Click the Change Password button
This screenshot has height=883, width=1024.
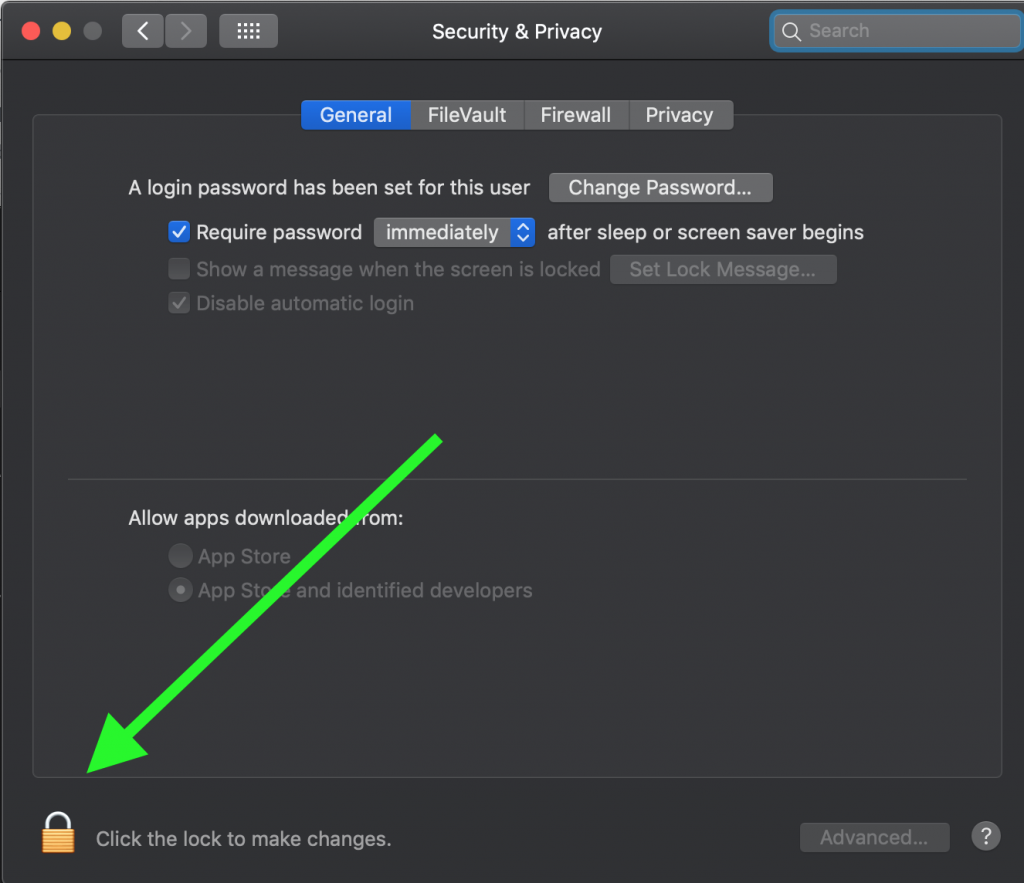coord(660,187)
